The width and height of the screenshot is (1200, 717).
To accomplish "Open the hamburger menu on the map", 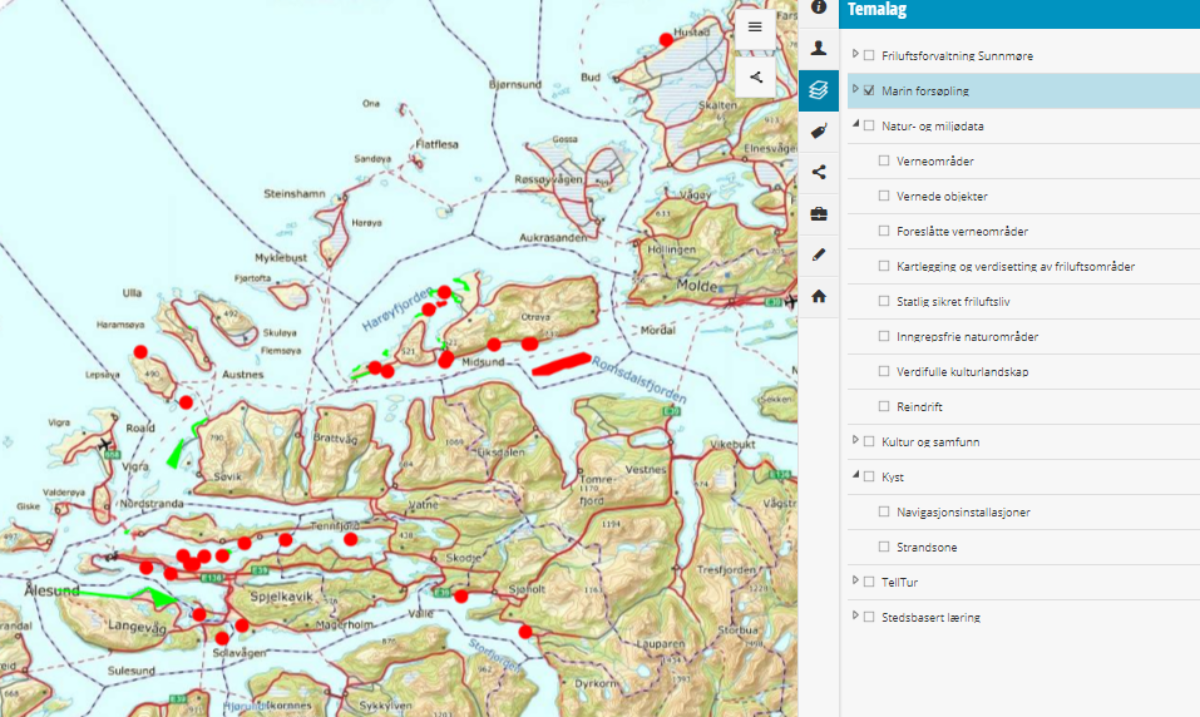I will click(755, 27).
